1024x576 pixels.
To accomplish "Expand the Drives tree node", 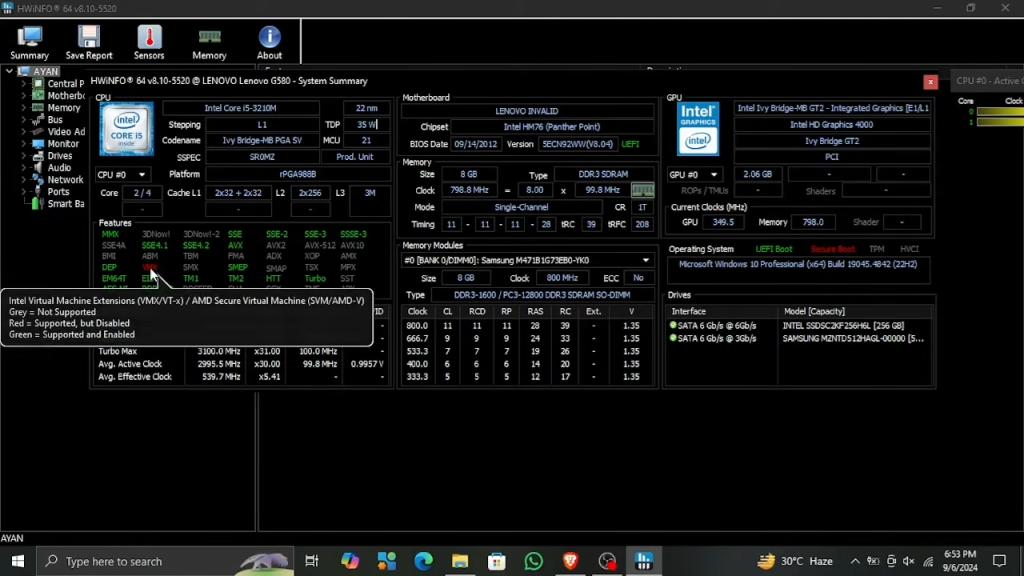I will pyautogui.click(x=24, y=155).
